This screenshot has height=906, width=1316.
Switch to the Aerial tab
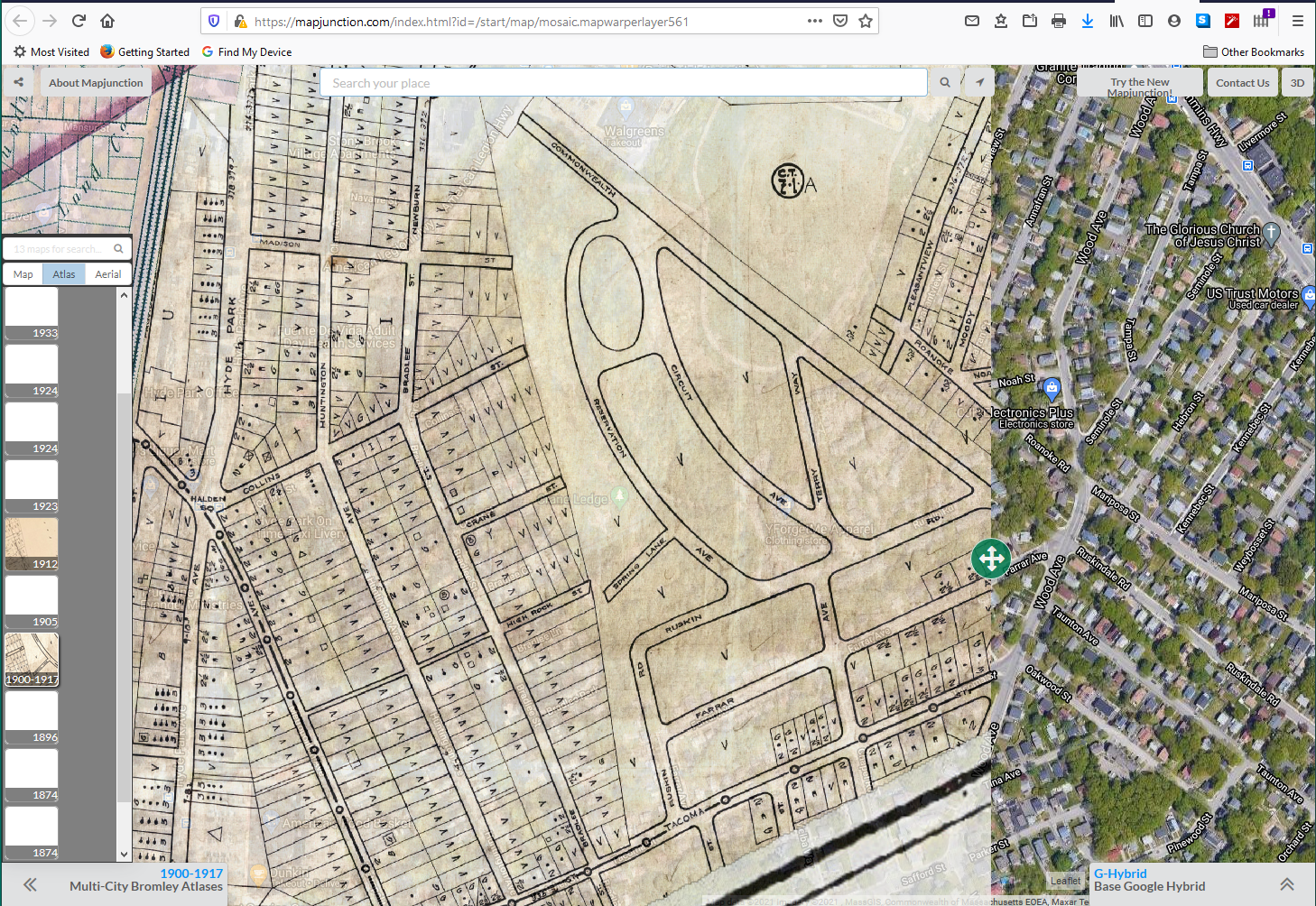point(108,274)
